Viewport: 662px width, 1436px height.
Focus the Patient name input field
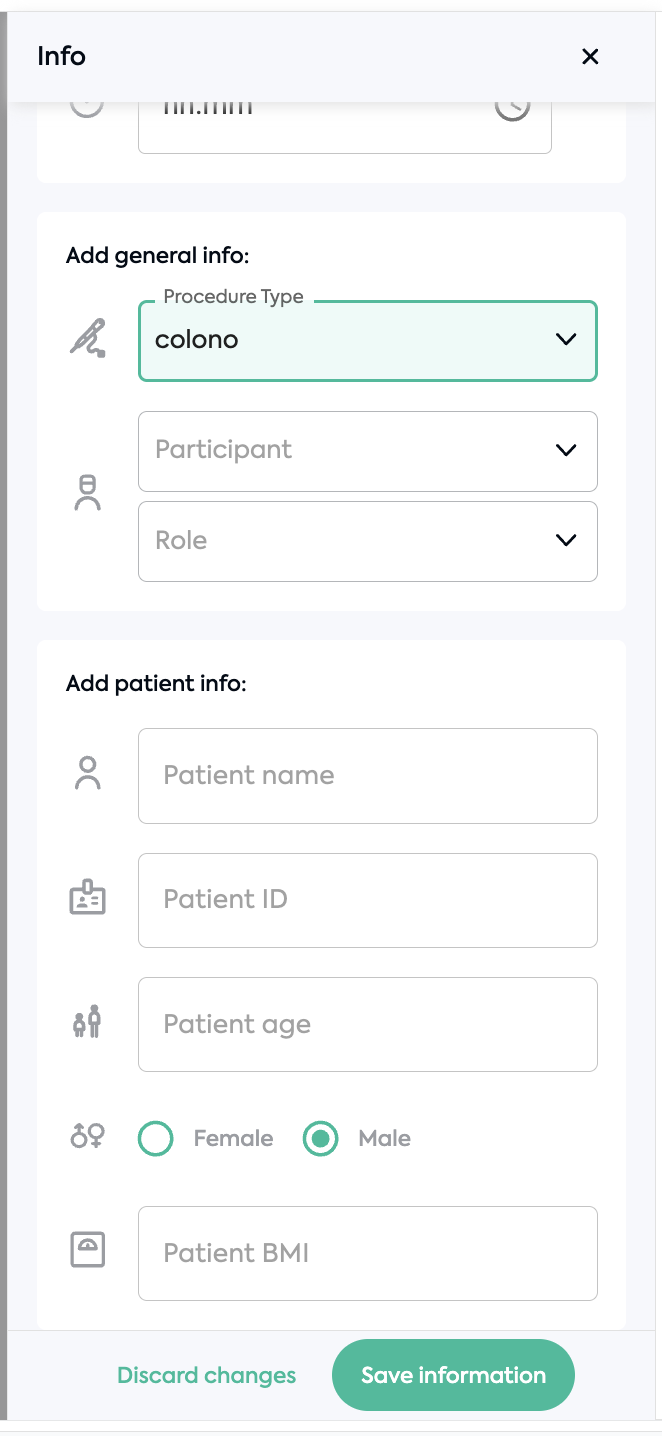(368, 776)
